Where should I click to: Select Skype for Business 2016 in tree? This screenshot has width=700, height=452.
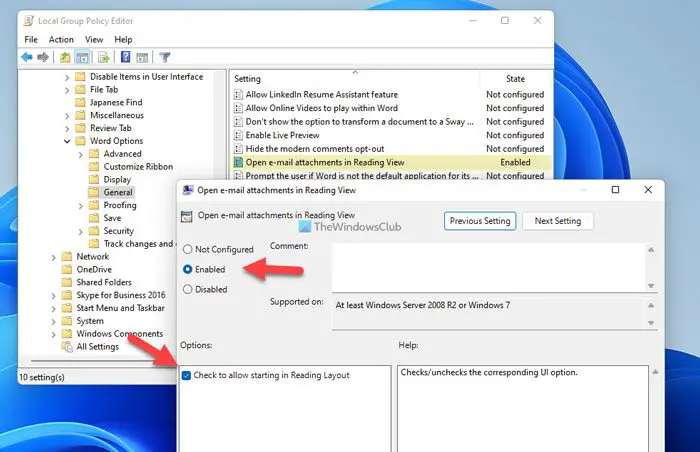pos(121,295)
